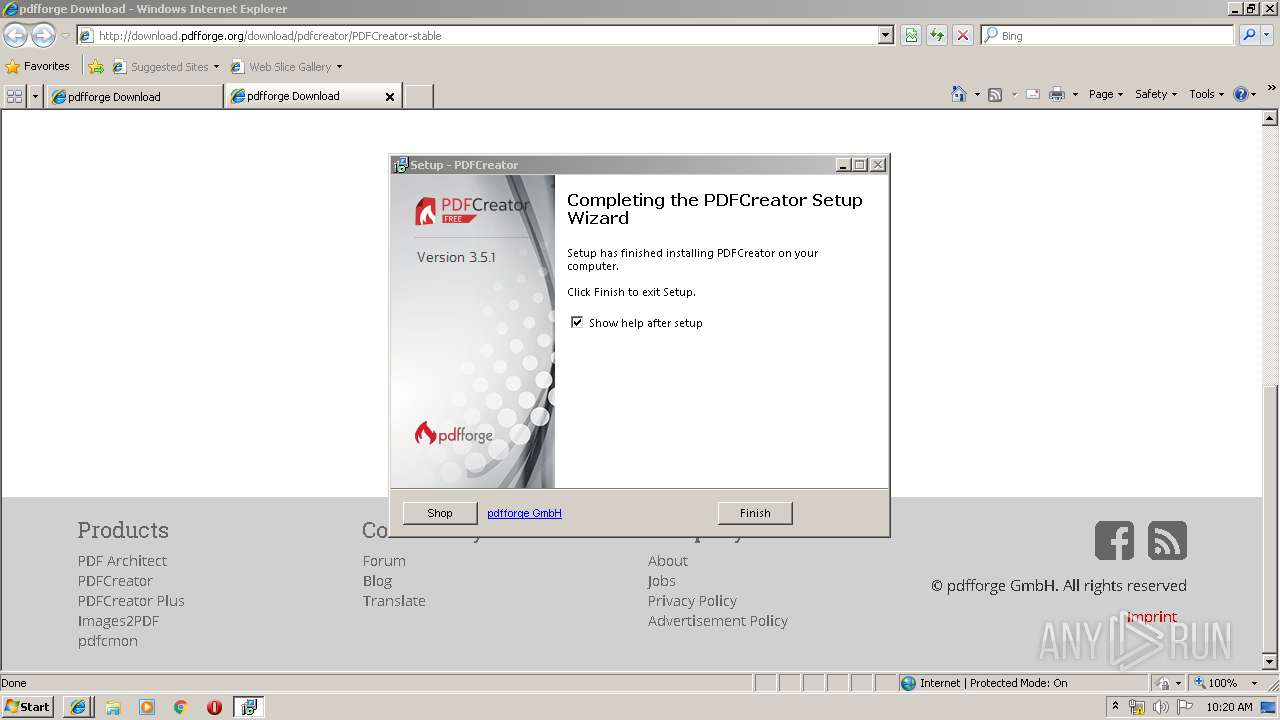Print the page with the printer icon
Screen dimensions: 1280x720
pyautogui.click(x=1057, y=94)
